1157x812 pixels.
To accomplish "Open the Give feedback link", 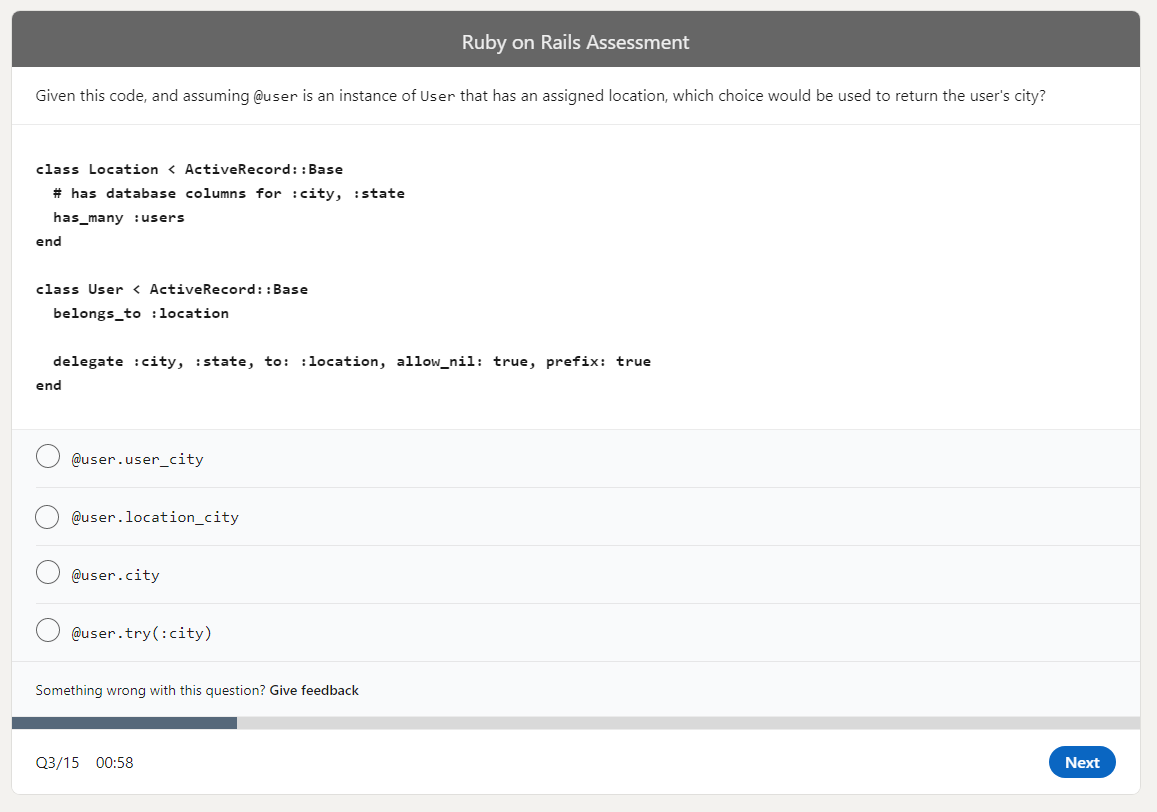I will click(x=314, y=690).
